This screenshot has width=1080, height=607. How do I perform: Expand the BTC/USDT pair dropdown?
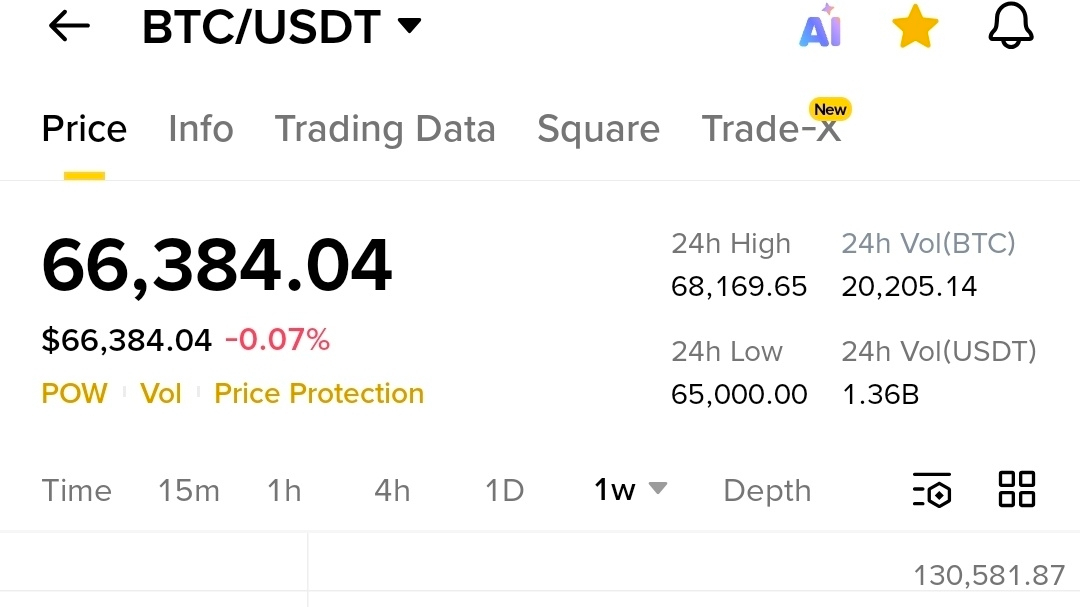coord(409,26)
